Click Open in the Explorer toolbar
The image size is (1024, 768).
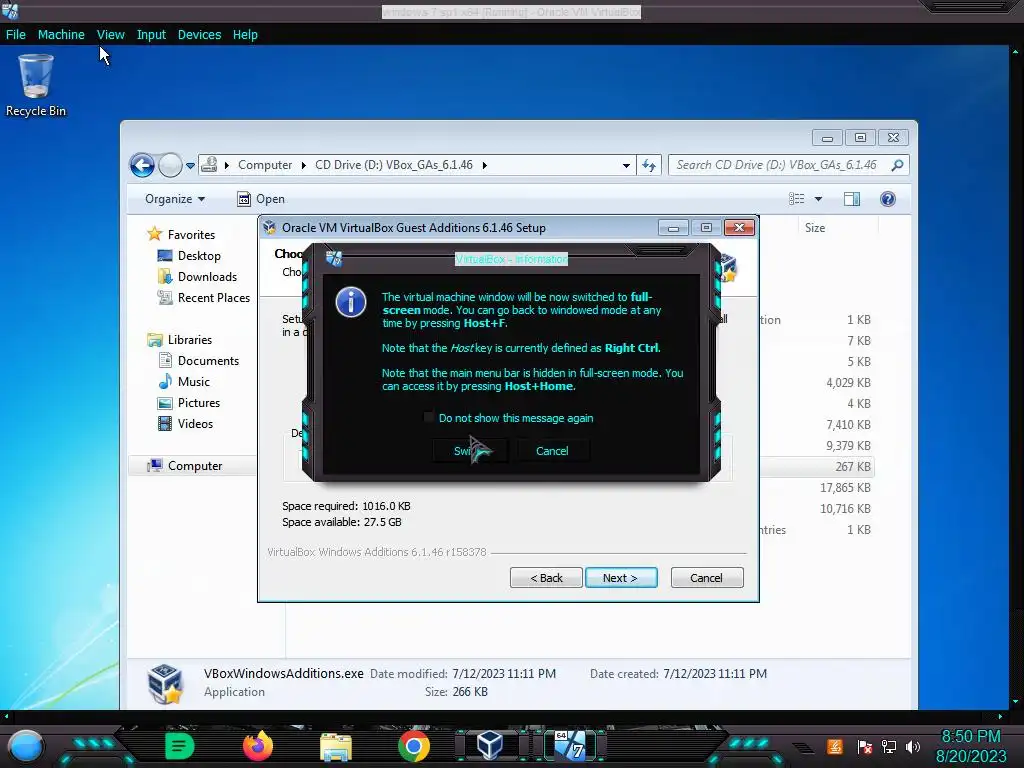point(261,199)
